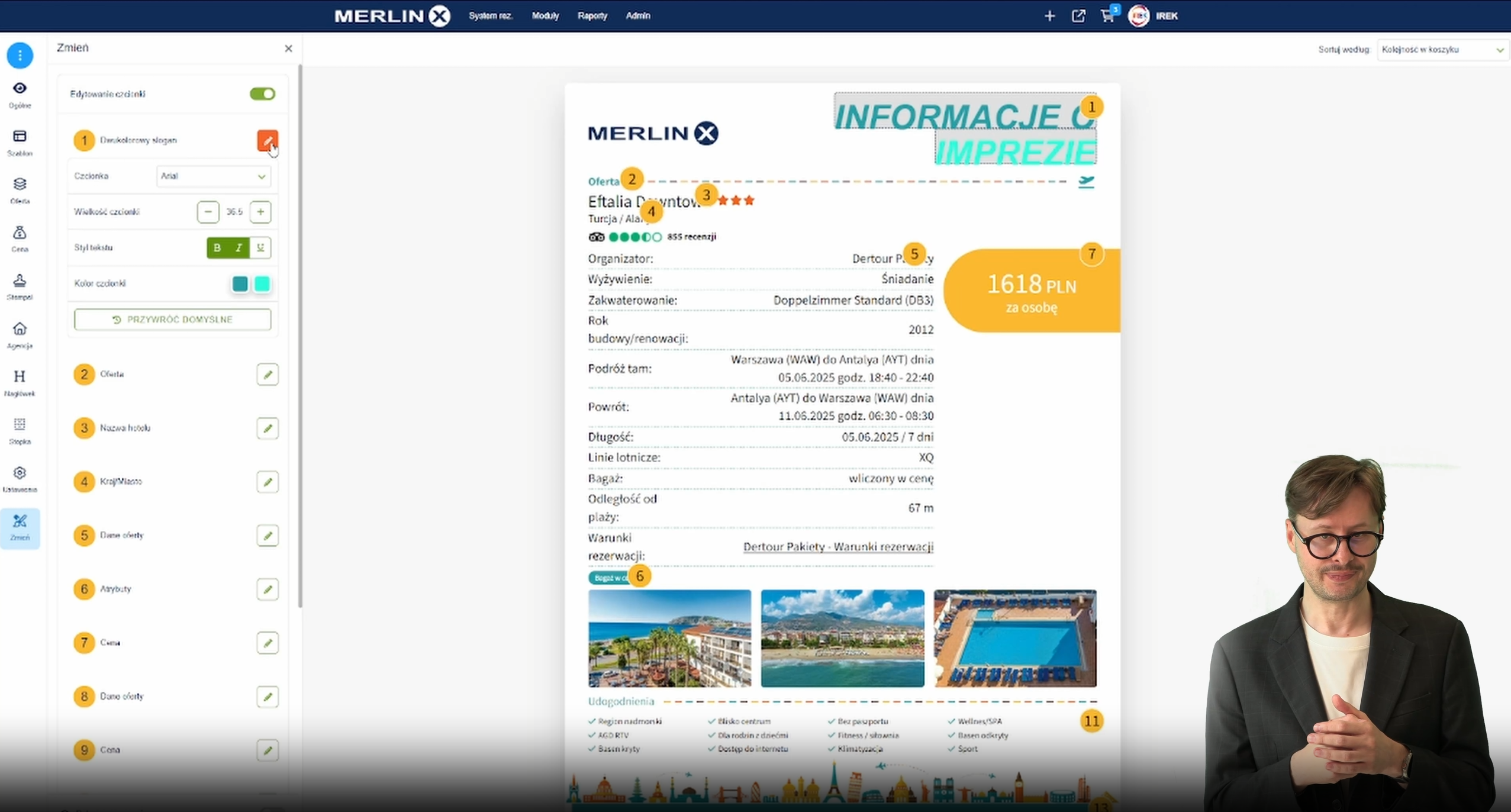Edit Atrybuty with its pencil icon
This screenshot has height=812, width=1511.
click(268, 589)
